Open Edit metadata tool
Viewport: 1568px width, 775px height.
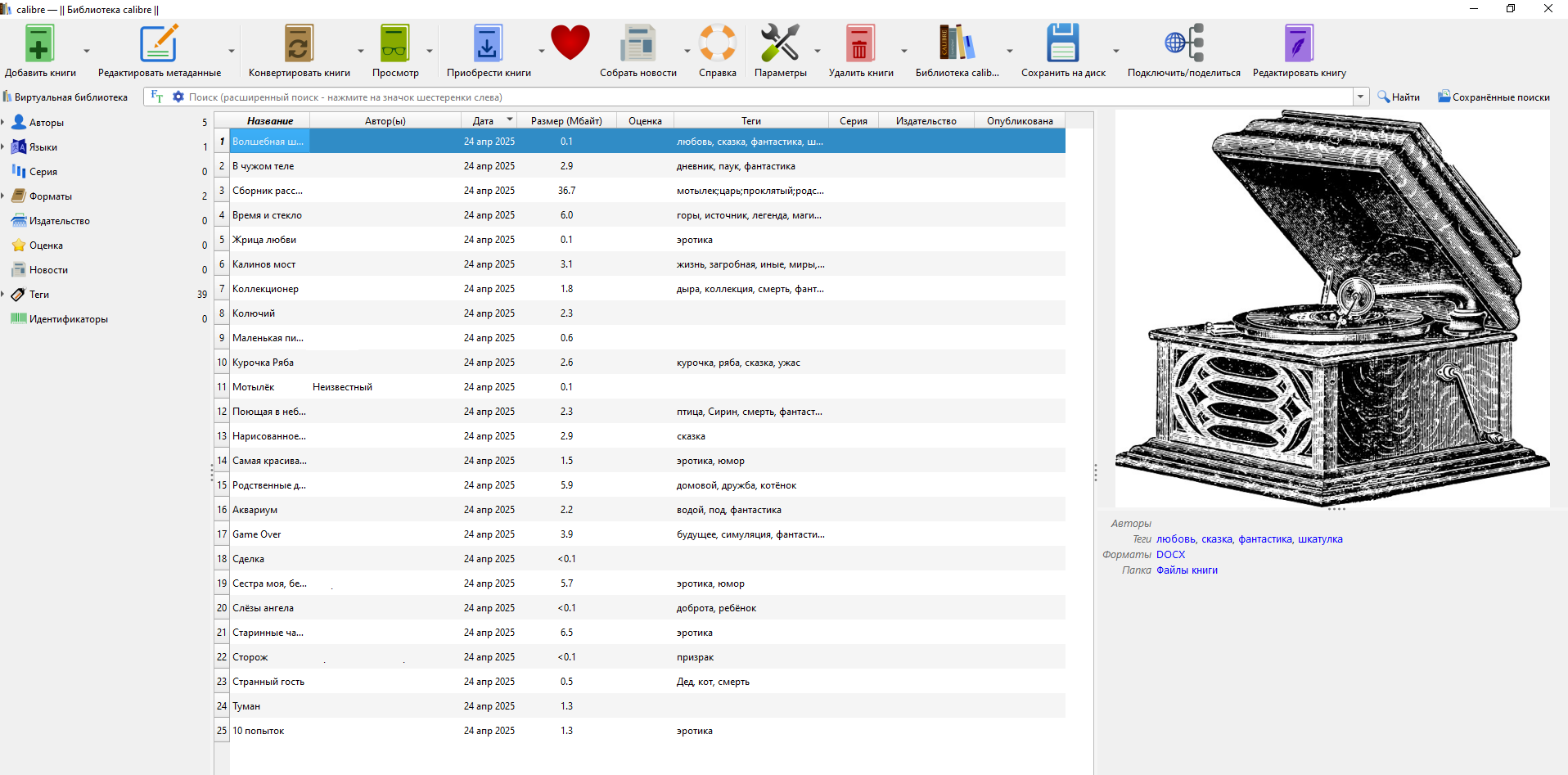[159, 43]
